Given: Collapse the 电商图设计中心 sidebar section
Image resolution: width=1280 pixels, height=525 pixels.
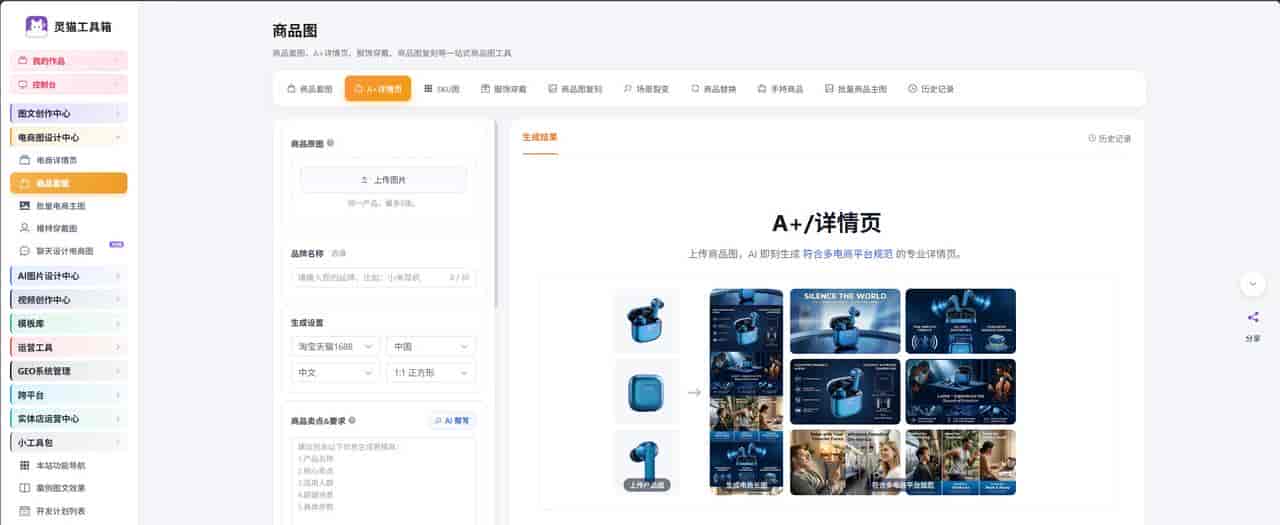Looking at the screenshot, I should tap(69, 137).
